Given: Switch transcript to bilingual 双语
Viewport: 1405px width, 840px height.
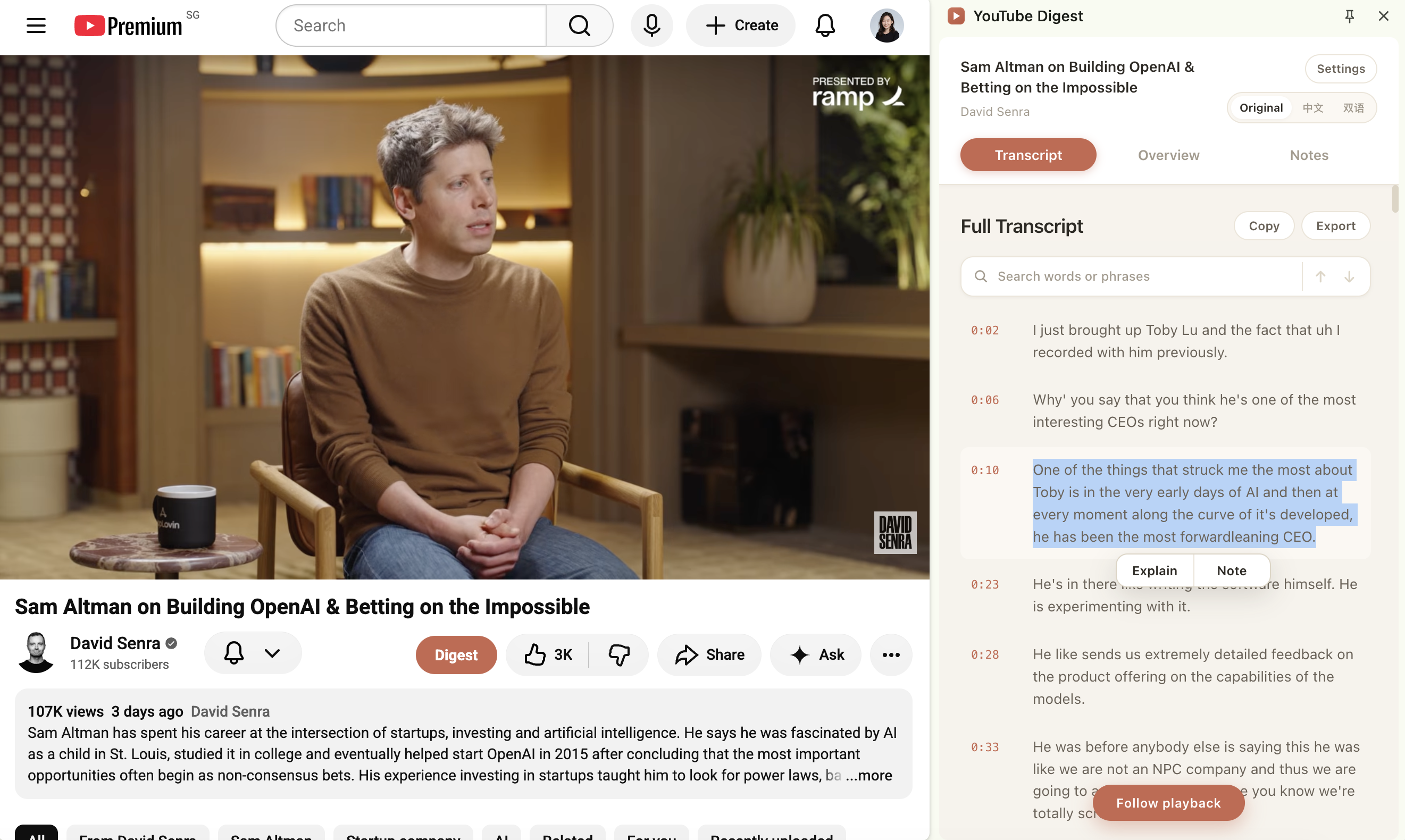Looking at the screenshot, I should pyautogui.click(x=1353, y=107).
